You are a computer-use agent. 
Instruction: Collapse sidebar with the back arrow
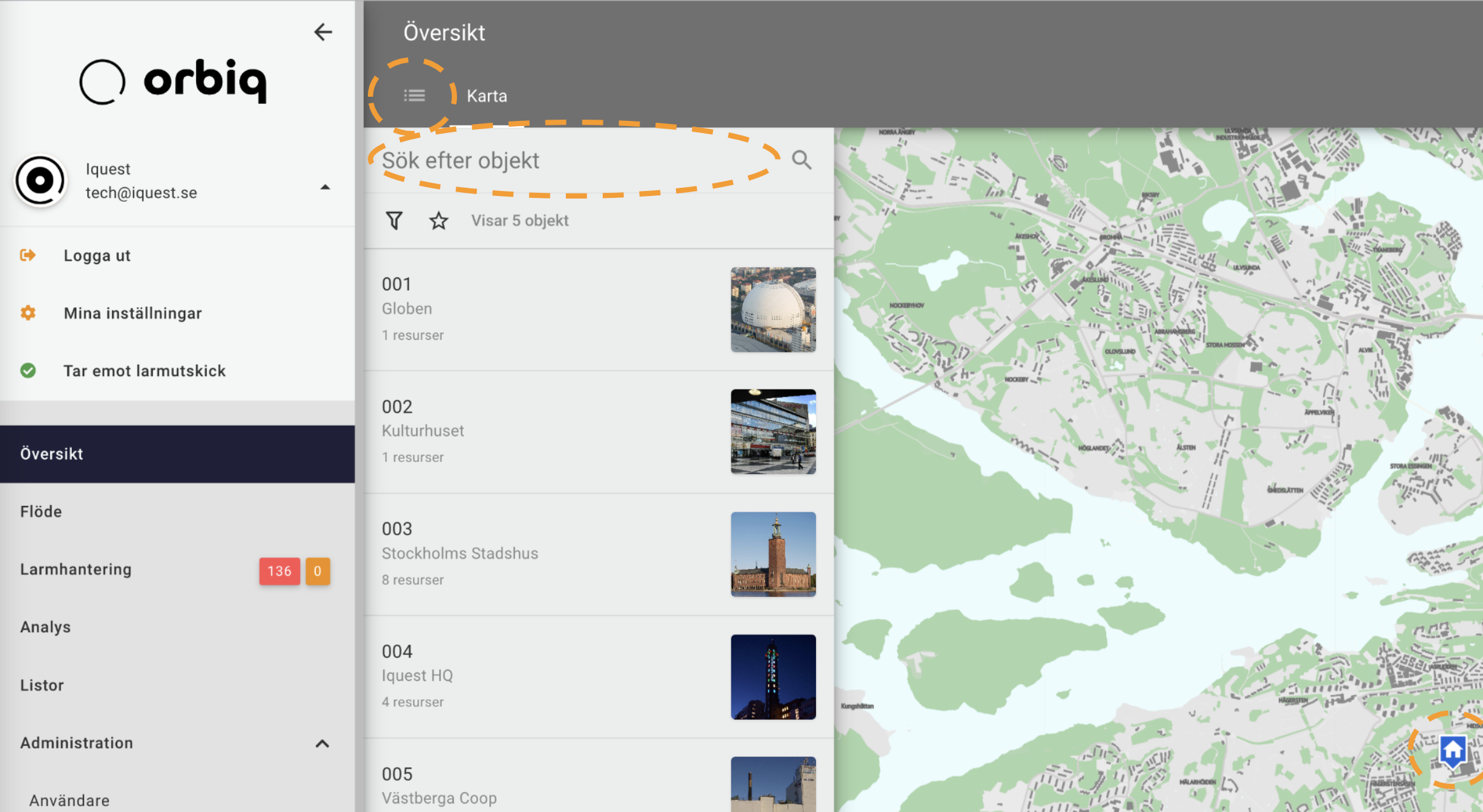tap(323, 32)
